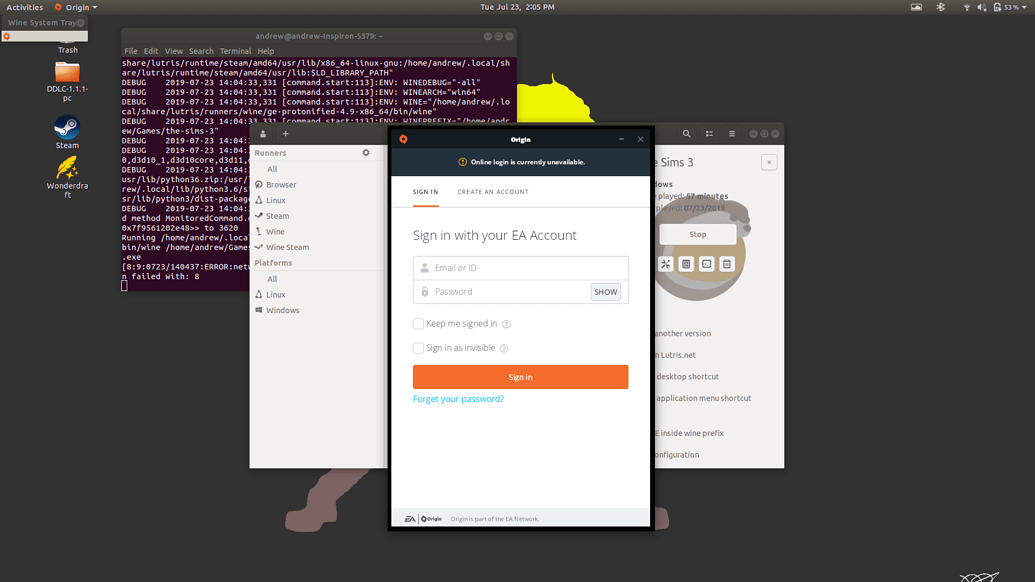
Task: Open Activities overview
Action: (24, 7)
